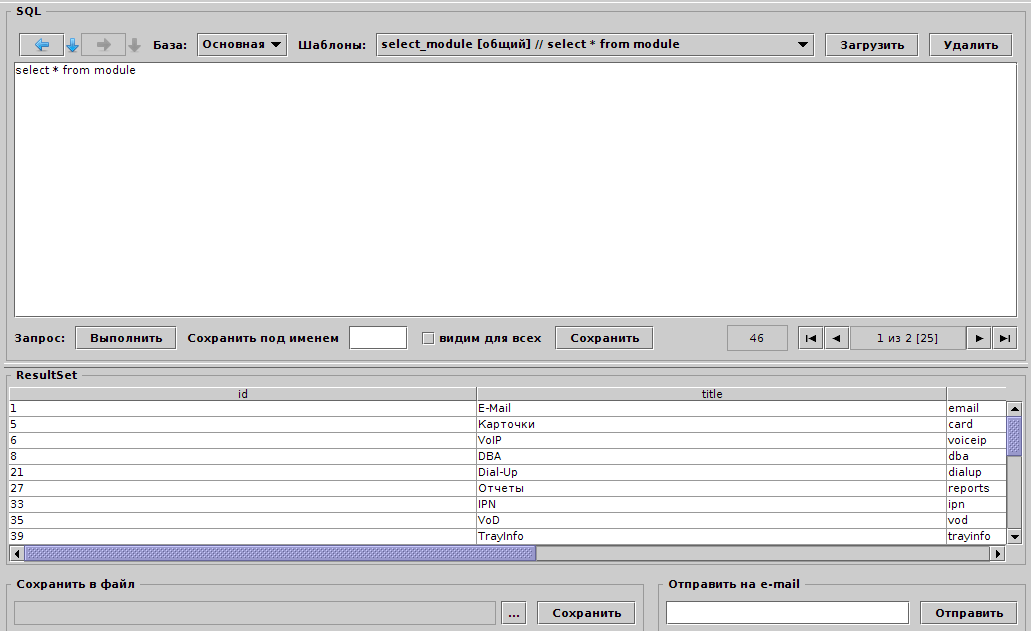1031x631 pixels.
Task: Go to the next results page
Action: (980, 338)
